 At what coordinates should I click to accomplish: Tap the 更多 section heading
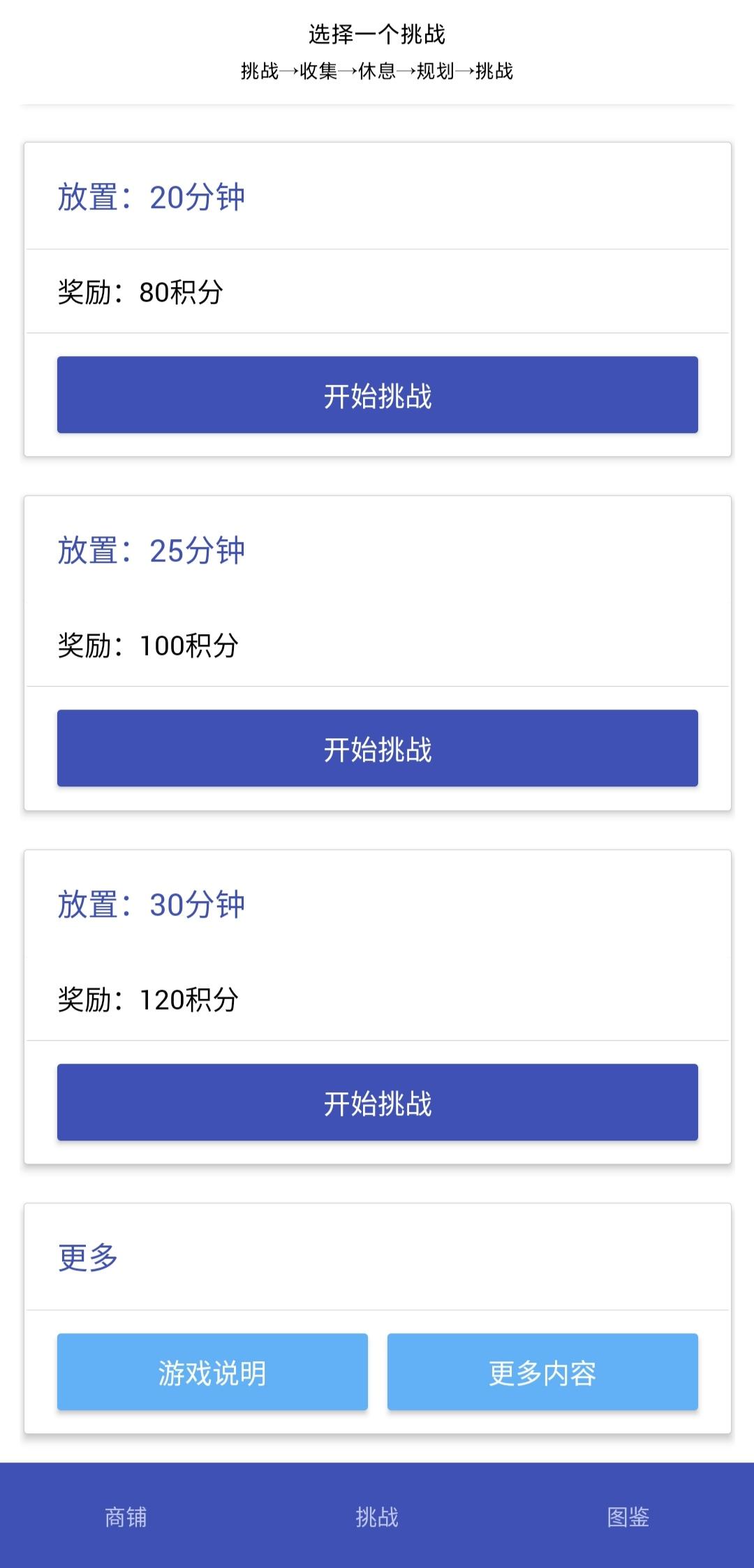pos(88,1257)
